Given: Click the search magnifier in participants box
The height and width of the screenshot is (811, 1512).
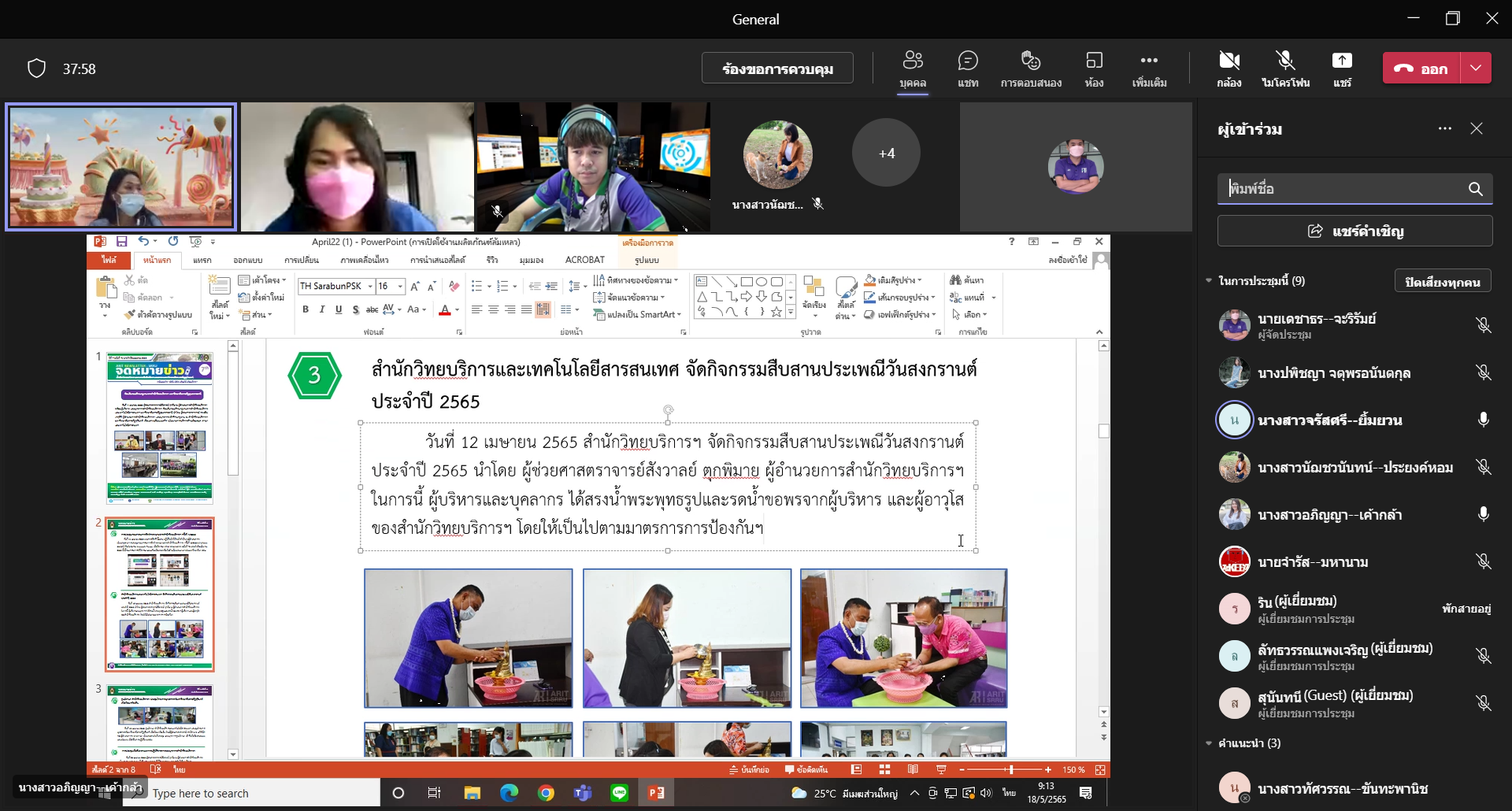Looking at the screenshot, I should (1475, 189).
